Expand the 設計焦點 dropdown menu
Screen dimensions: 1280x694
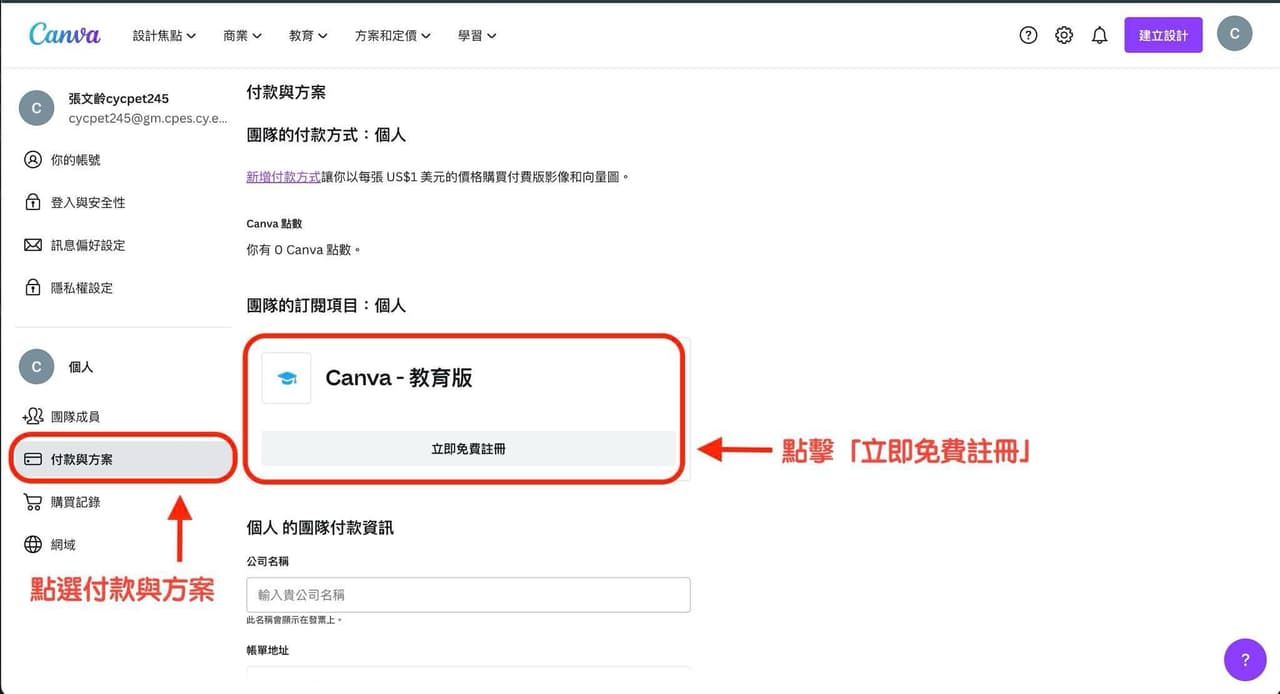click(x=164, y=35)
